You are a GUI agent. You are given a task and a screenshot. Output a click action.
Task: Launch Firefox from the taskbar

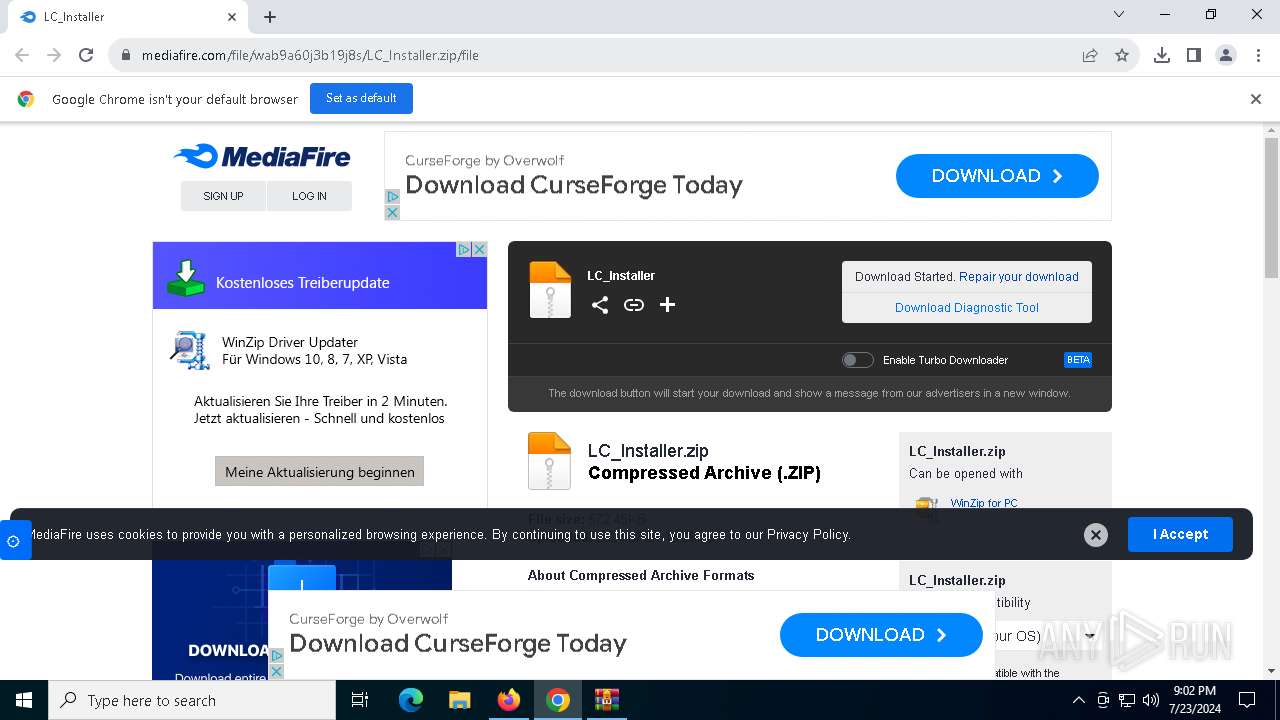[509, 700]
